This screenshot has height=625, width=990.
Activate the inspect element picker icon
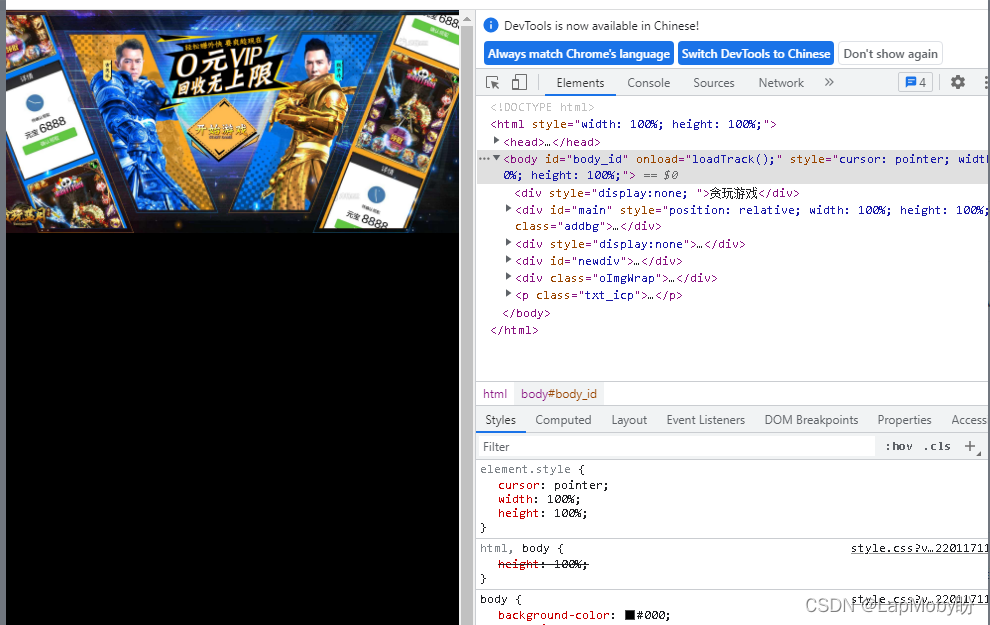[x=492, y=83]
